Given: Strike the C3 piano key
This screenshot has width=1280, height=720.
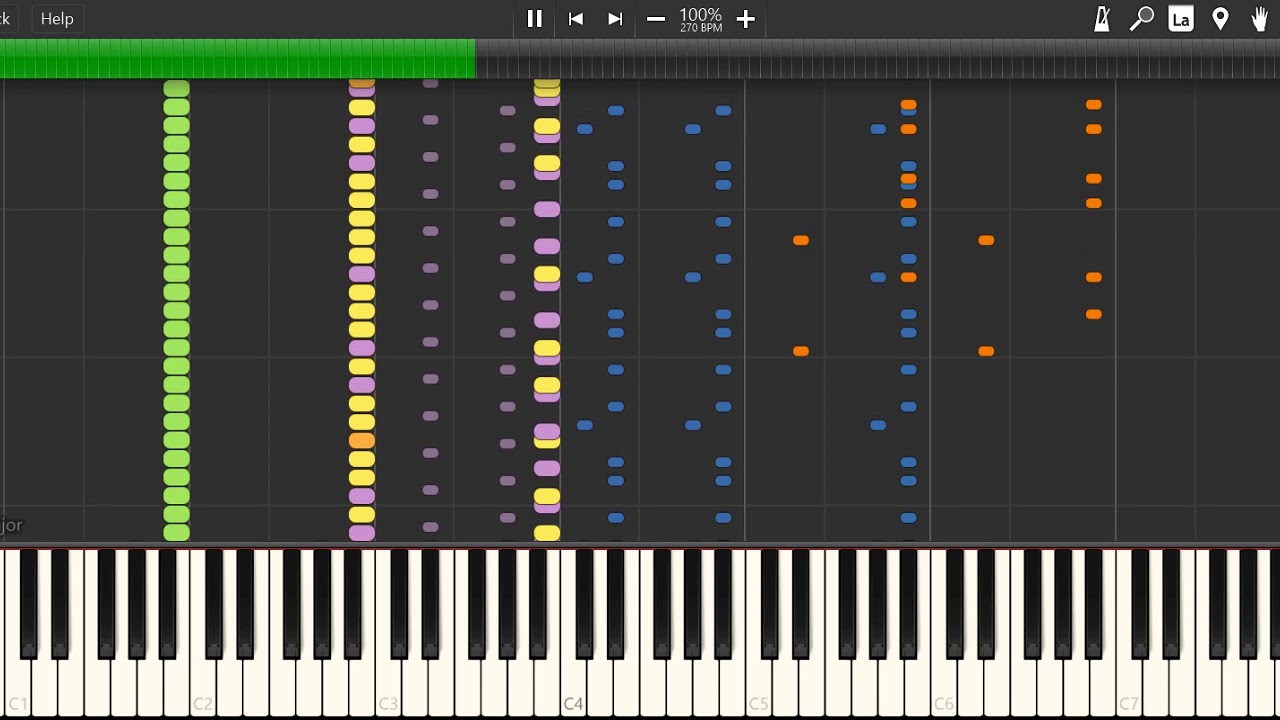Looking at the screenshot, I should pyautogui.click(x=388, y=690).
